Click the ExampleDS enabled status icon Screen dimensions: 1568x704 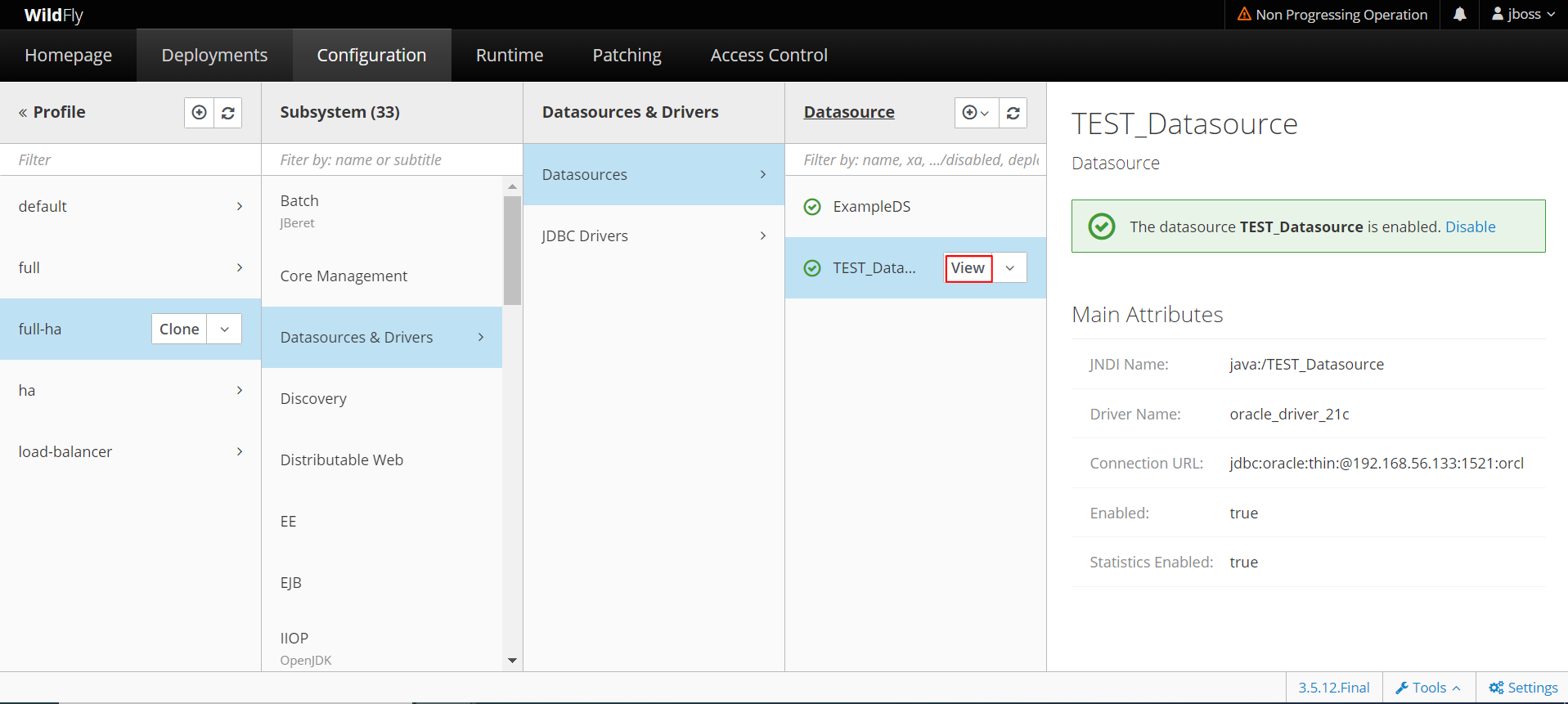tap(812, 207)
